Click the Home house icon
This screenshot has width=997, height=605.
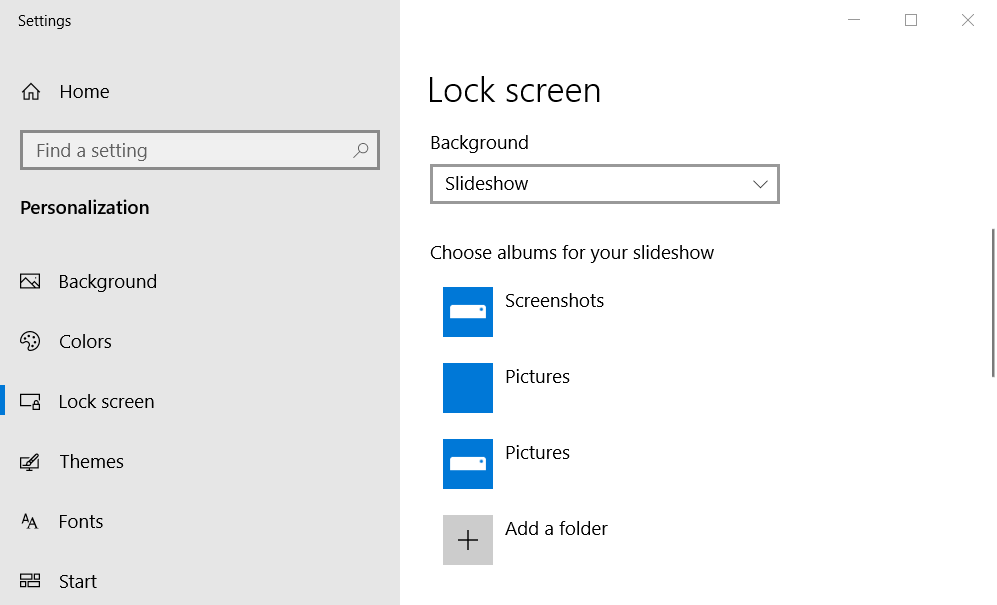31,91
